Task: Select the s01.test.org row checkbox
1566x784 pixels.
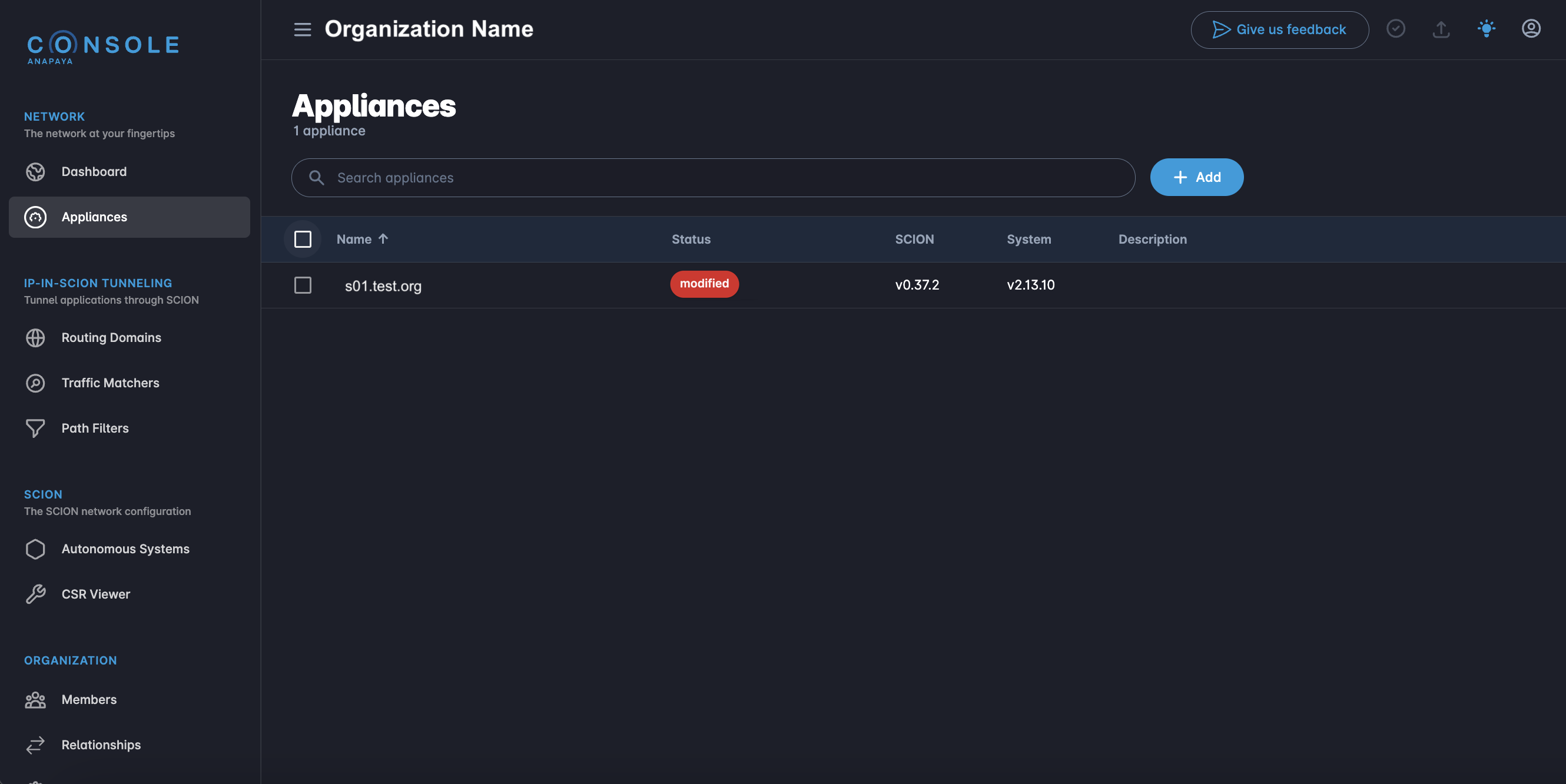Action: pos(302,285)
